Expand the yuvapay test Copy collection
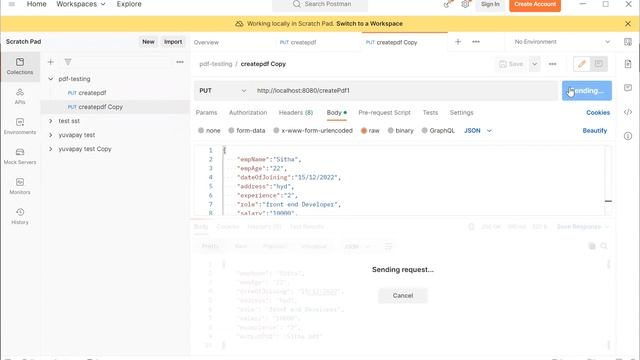 [x=51, y=149]
